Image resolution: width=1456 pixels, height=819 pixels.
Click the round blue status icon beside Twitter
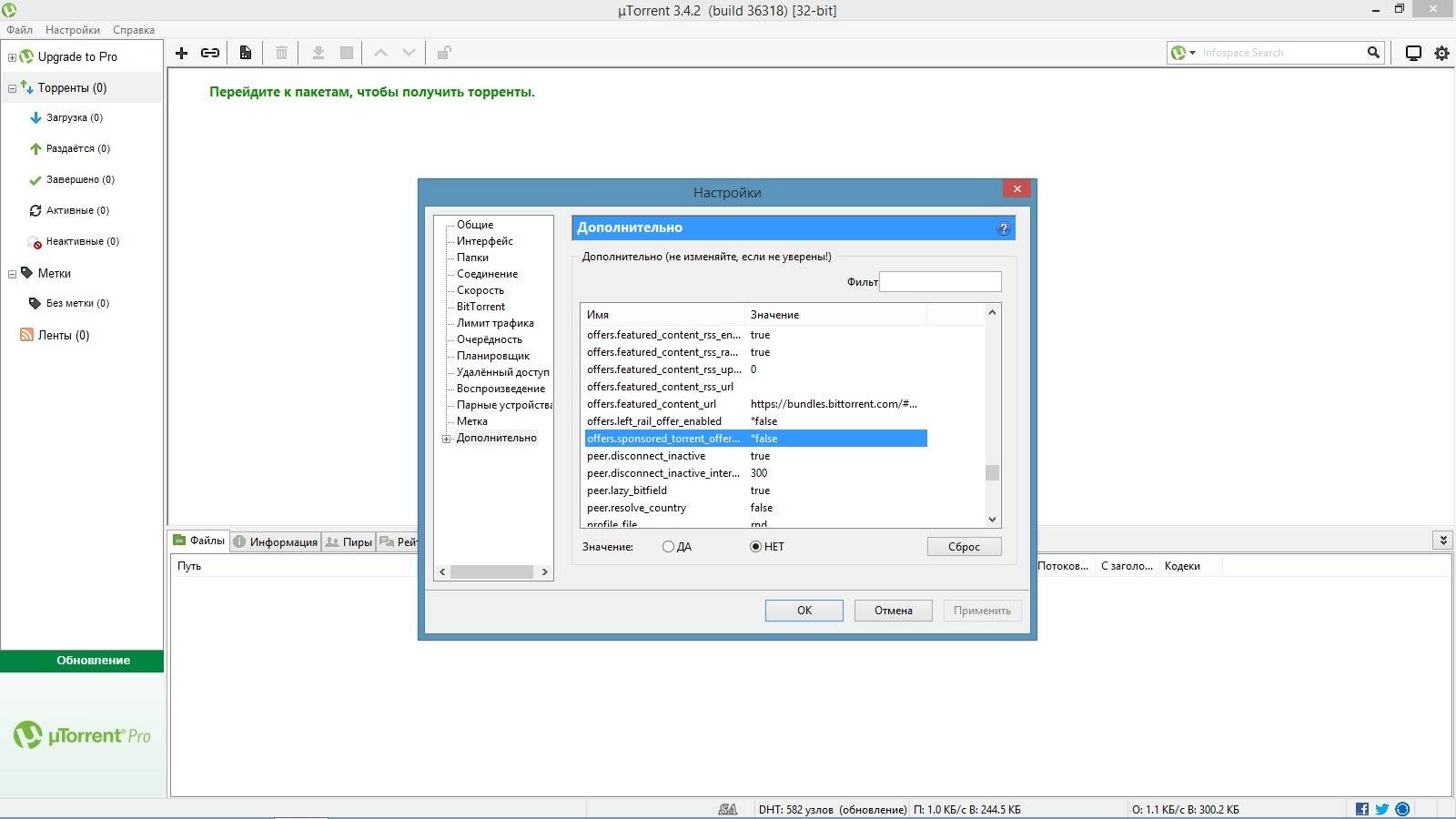click(x=1402, y=809)
